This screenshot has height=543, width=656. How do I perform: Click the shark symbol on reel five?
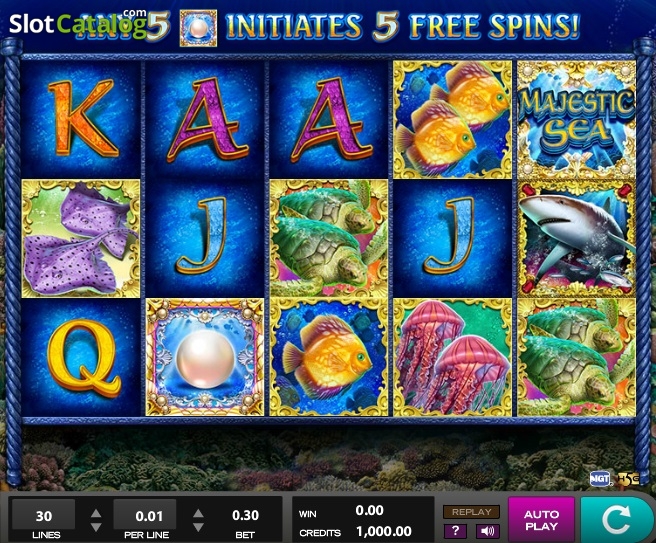point(577,238)
